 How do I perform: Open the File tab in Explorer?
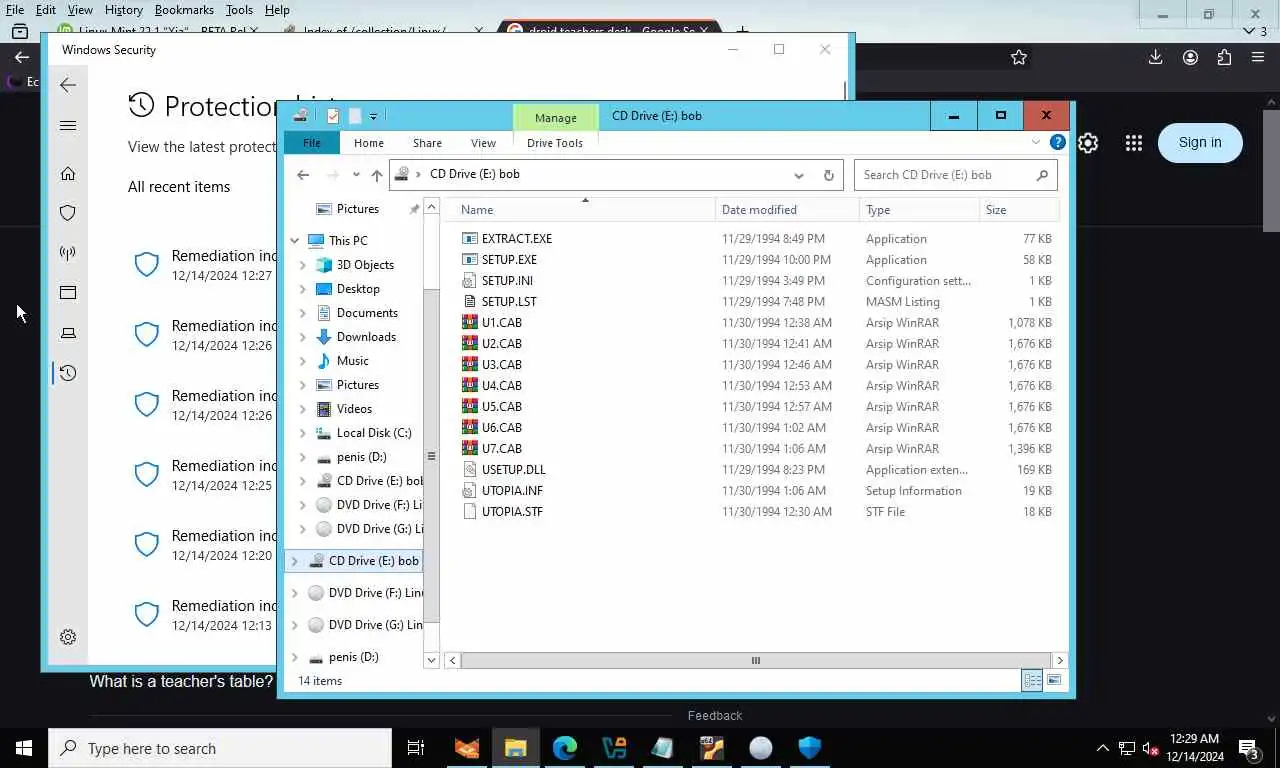point(312,143)
